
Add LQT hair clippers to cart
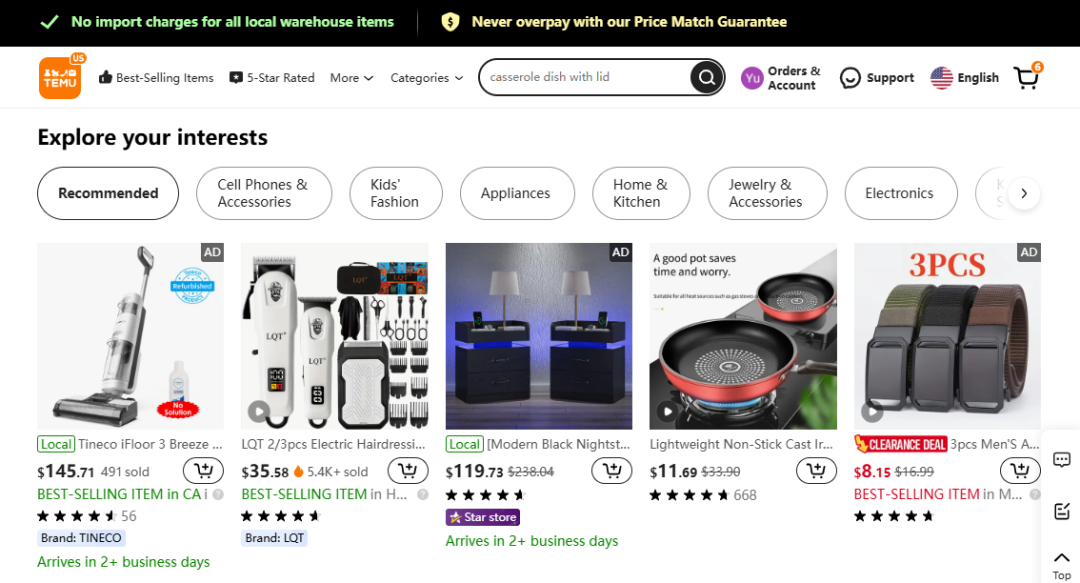407,470
